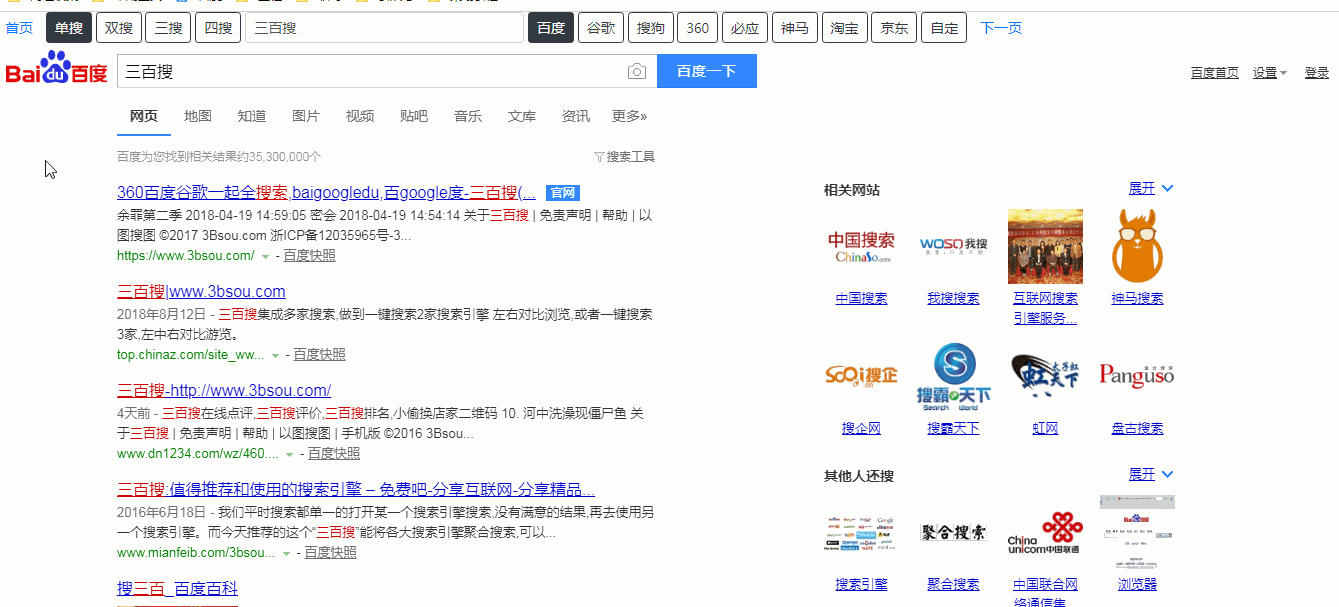1339x607 pixels.
Task: Click the 百度一下 search button
Action: click(706, 71)
